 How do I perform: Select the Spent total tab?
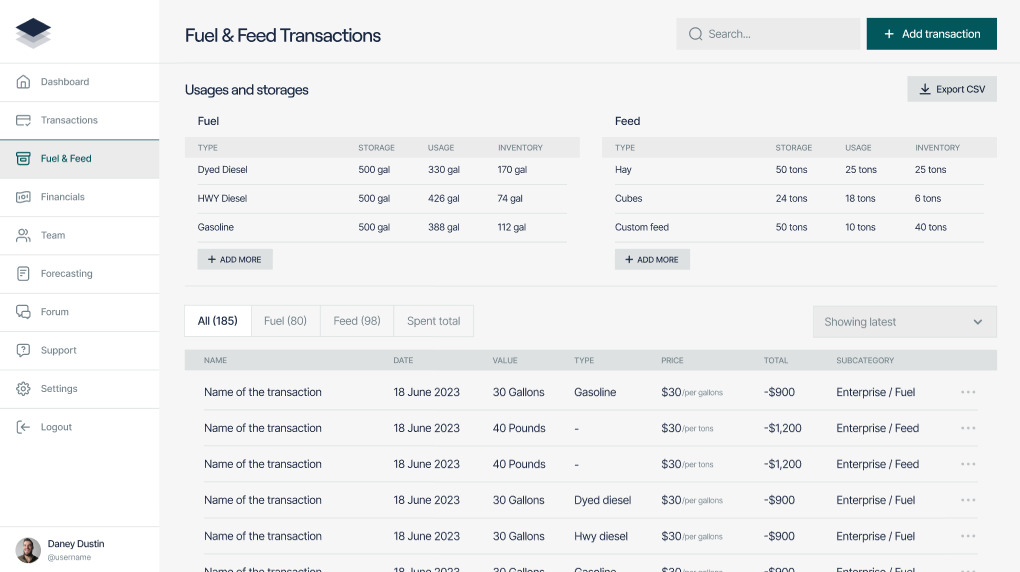[x=433, y=321]
